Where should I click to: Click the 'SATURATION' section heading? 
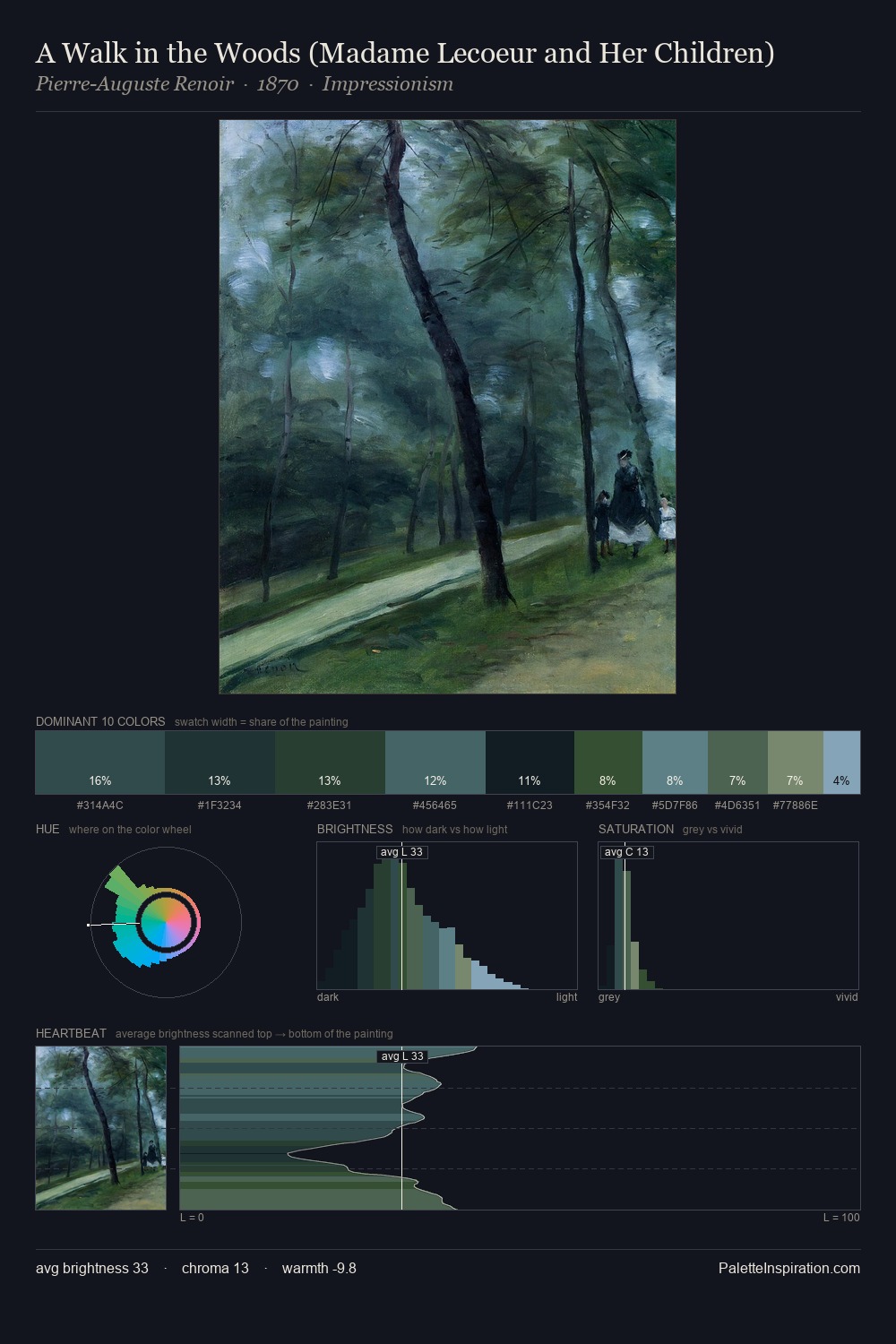pyautogui.click(x=636, y=829)
